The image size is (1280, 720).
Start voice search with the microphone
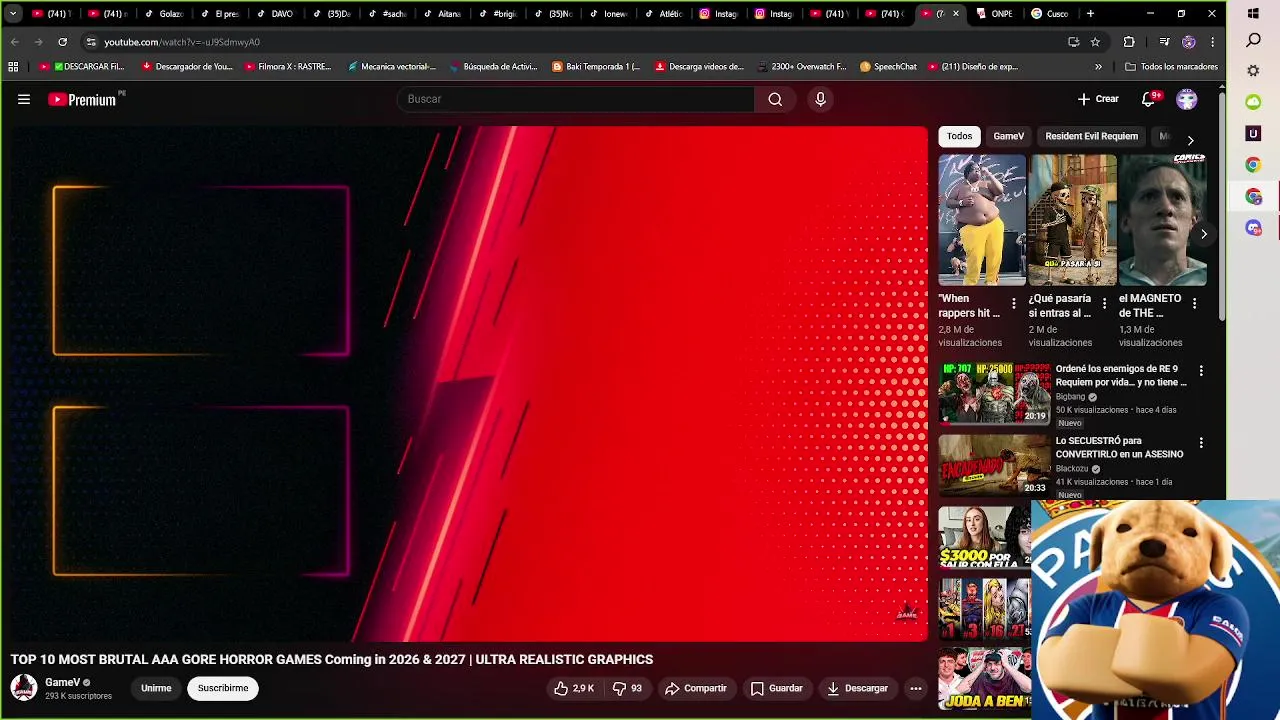coord(820,99)
